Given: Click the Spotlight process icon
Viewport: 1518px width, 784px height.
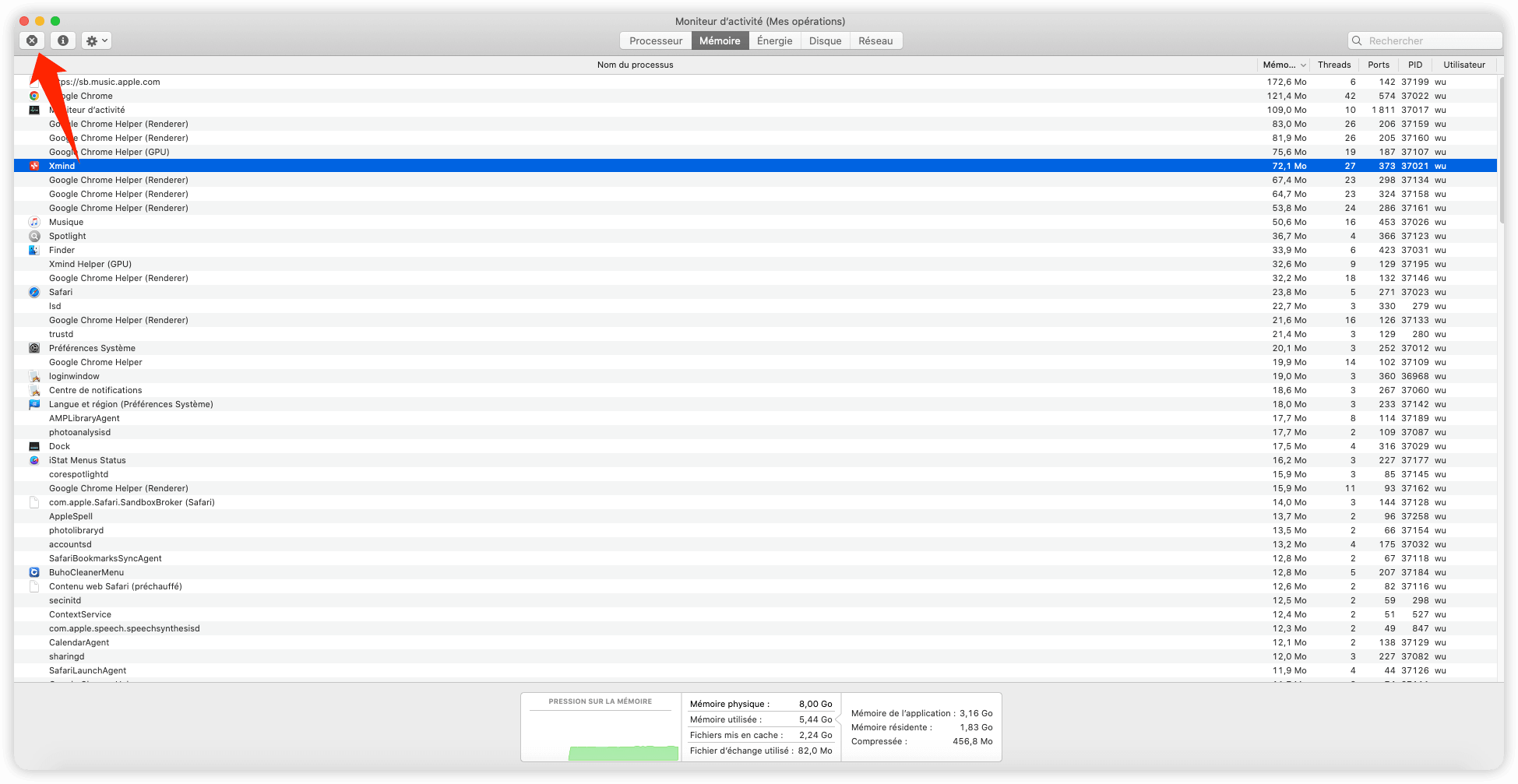Looking at the screenshot, I should pos(34,236).
